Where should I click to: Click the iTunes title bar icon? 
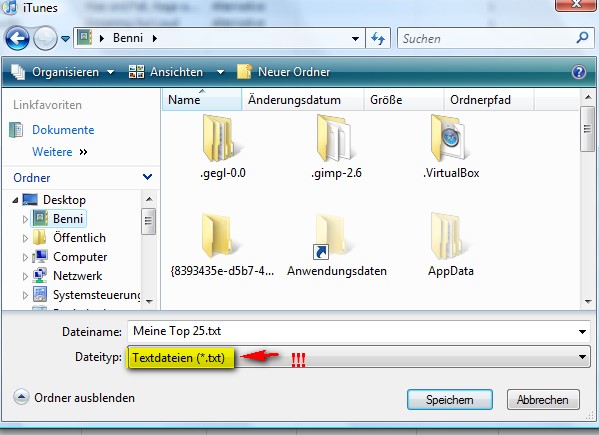(10, 7)
